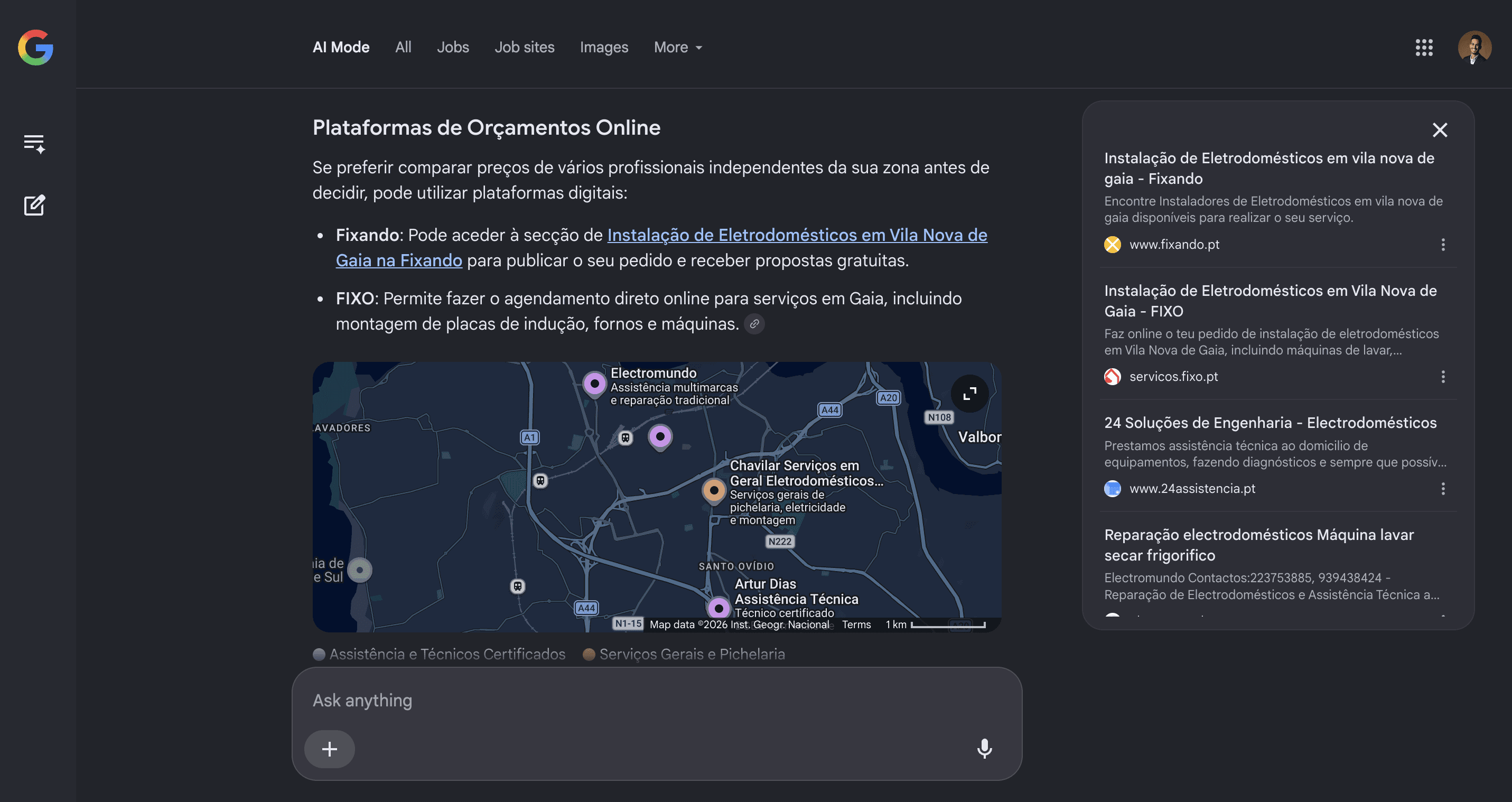Click the servicos.fixo.pt favicon

[1112, 377]
